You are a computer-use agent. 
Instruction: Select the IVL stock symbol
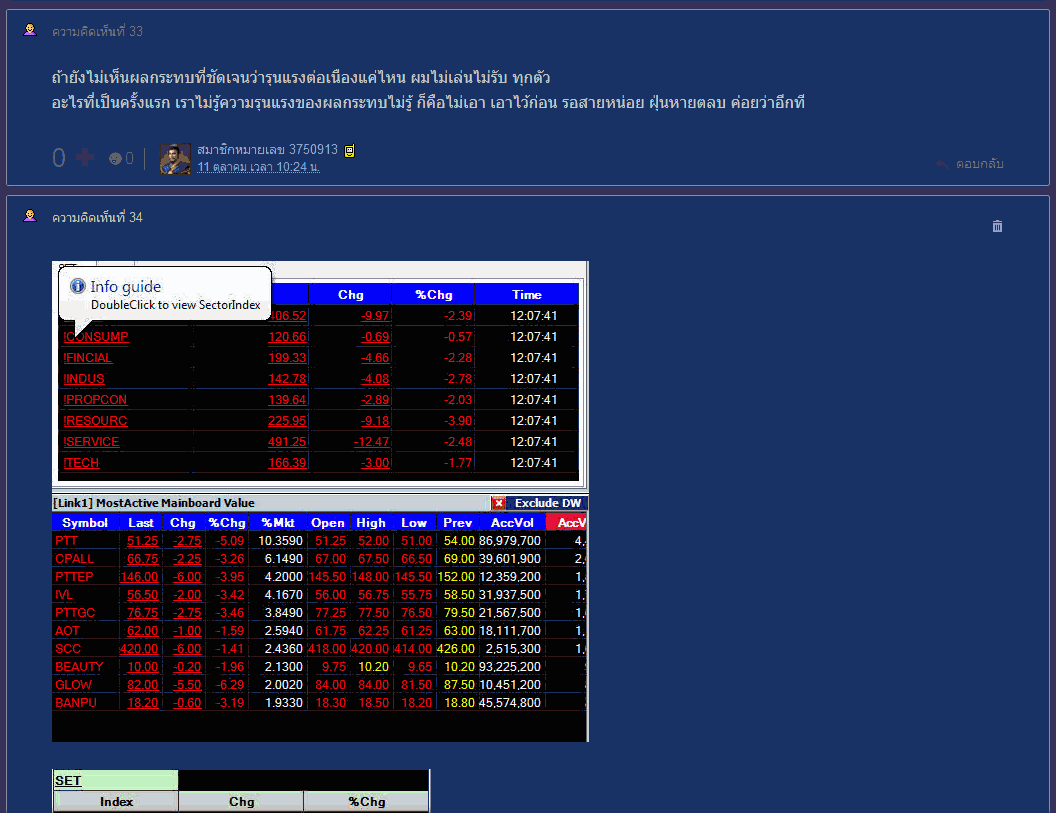64,595
